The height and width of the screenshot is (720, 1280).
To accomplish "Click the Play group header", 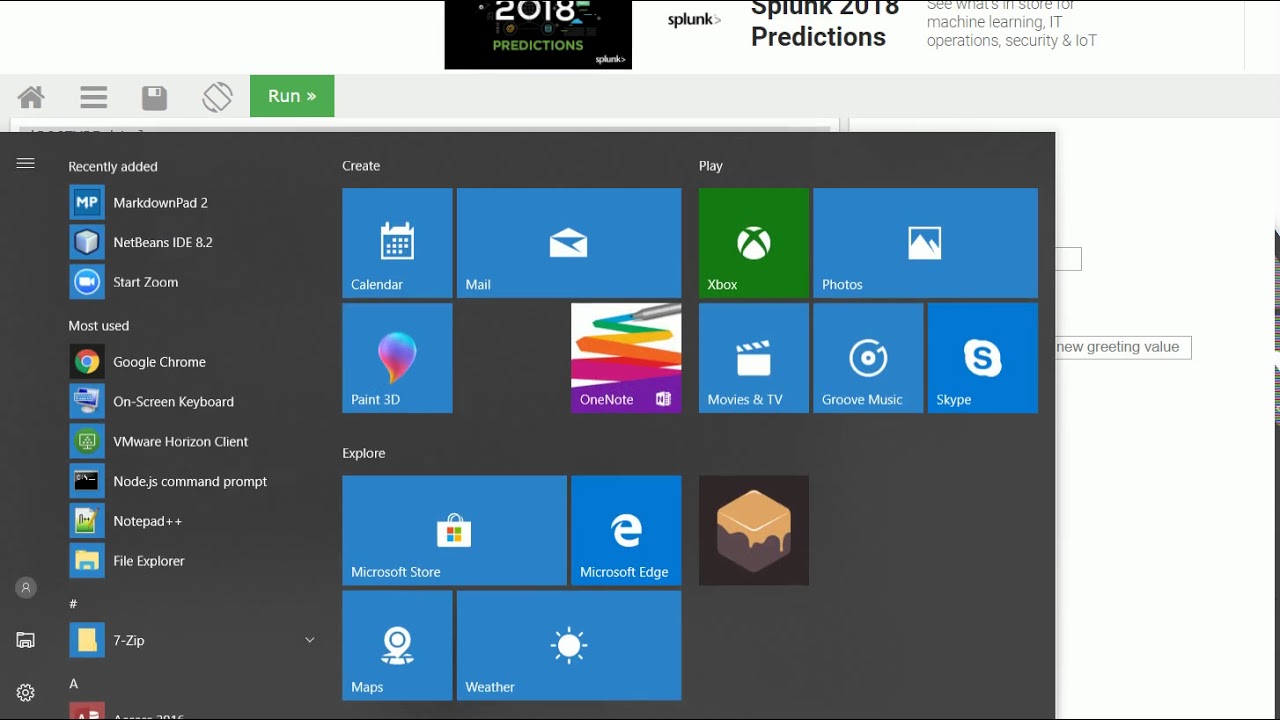I will (x=711, y=166).
